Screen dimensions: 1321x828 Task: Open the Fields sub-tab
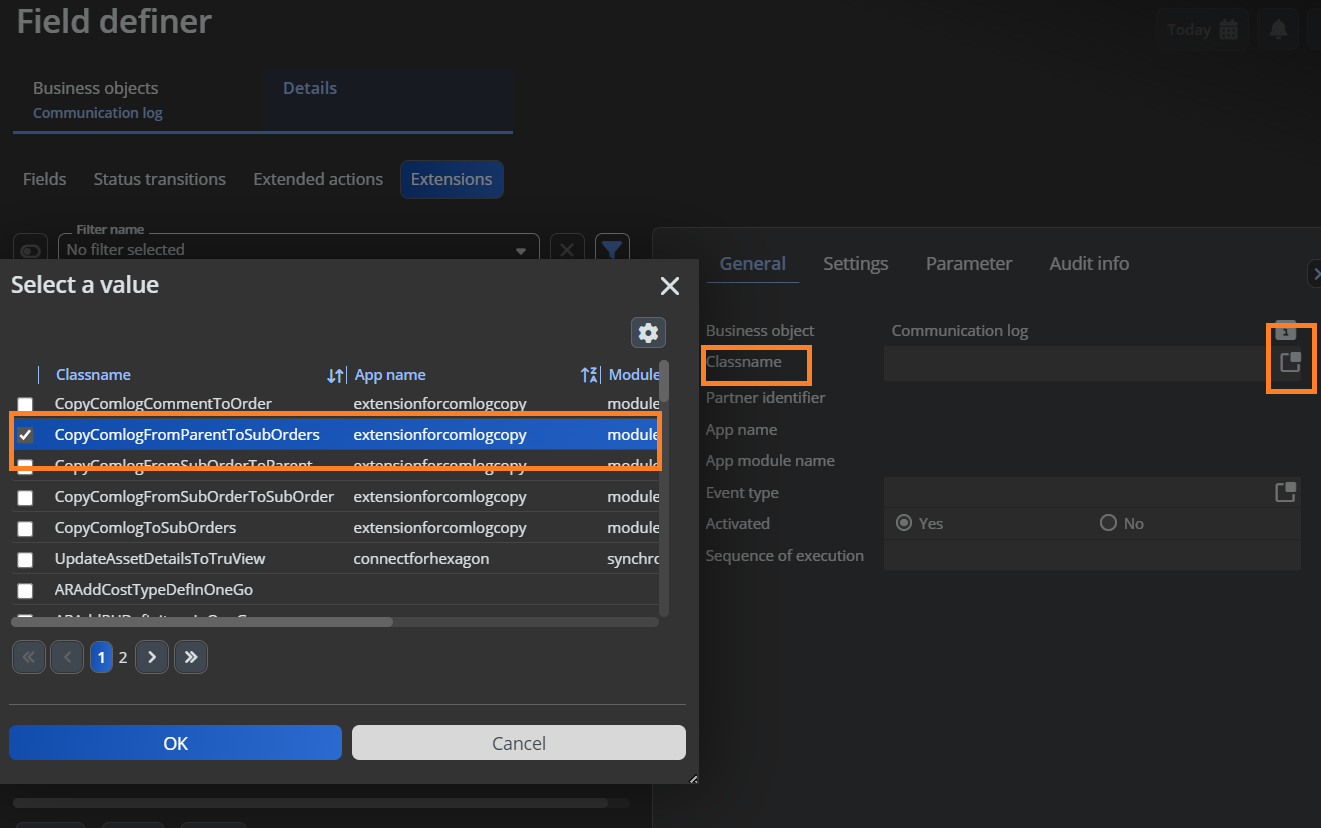pyautogui.click(x=45, y=179)
